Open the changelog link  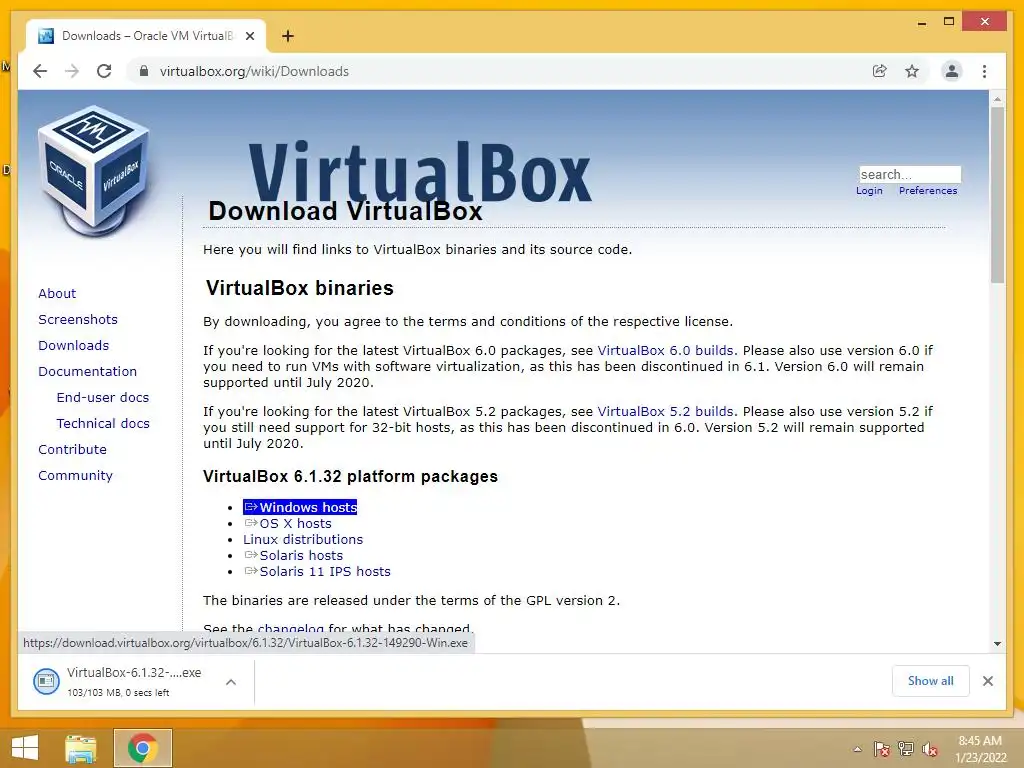point(291,629)
